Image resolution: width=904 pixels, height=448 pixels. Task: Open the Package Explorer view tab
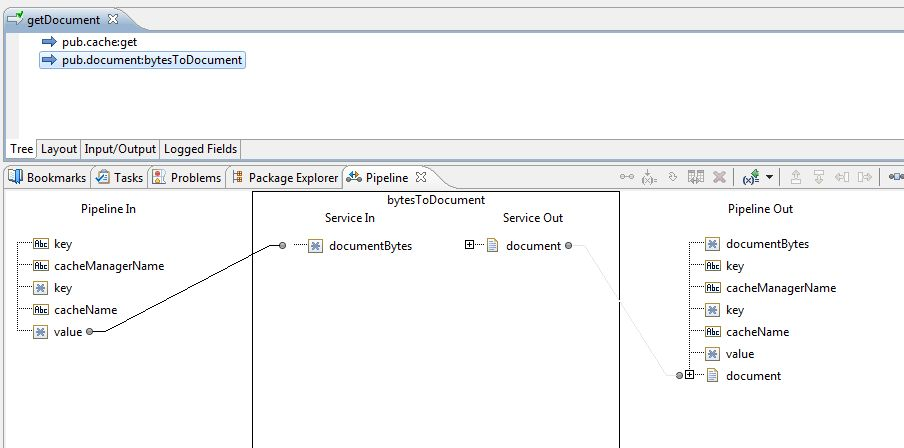(285, 178)
